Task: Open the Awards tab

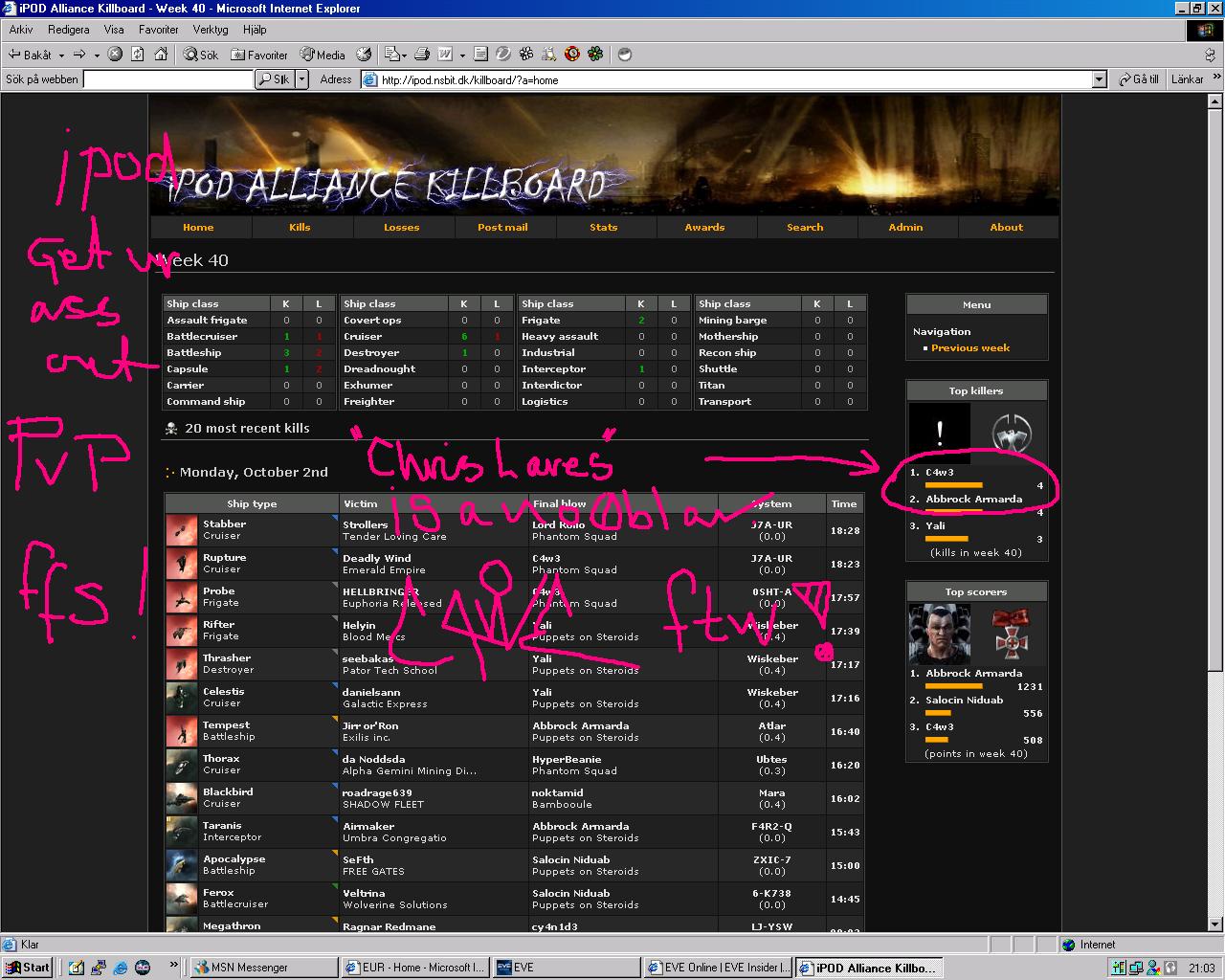Action: click(x=704, y=227)
